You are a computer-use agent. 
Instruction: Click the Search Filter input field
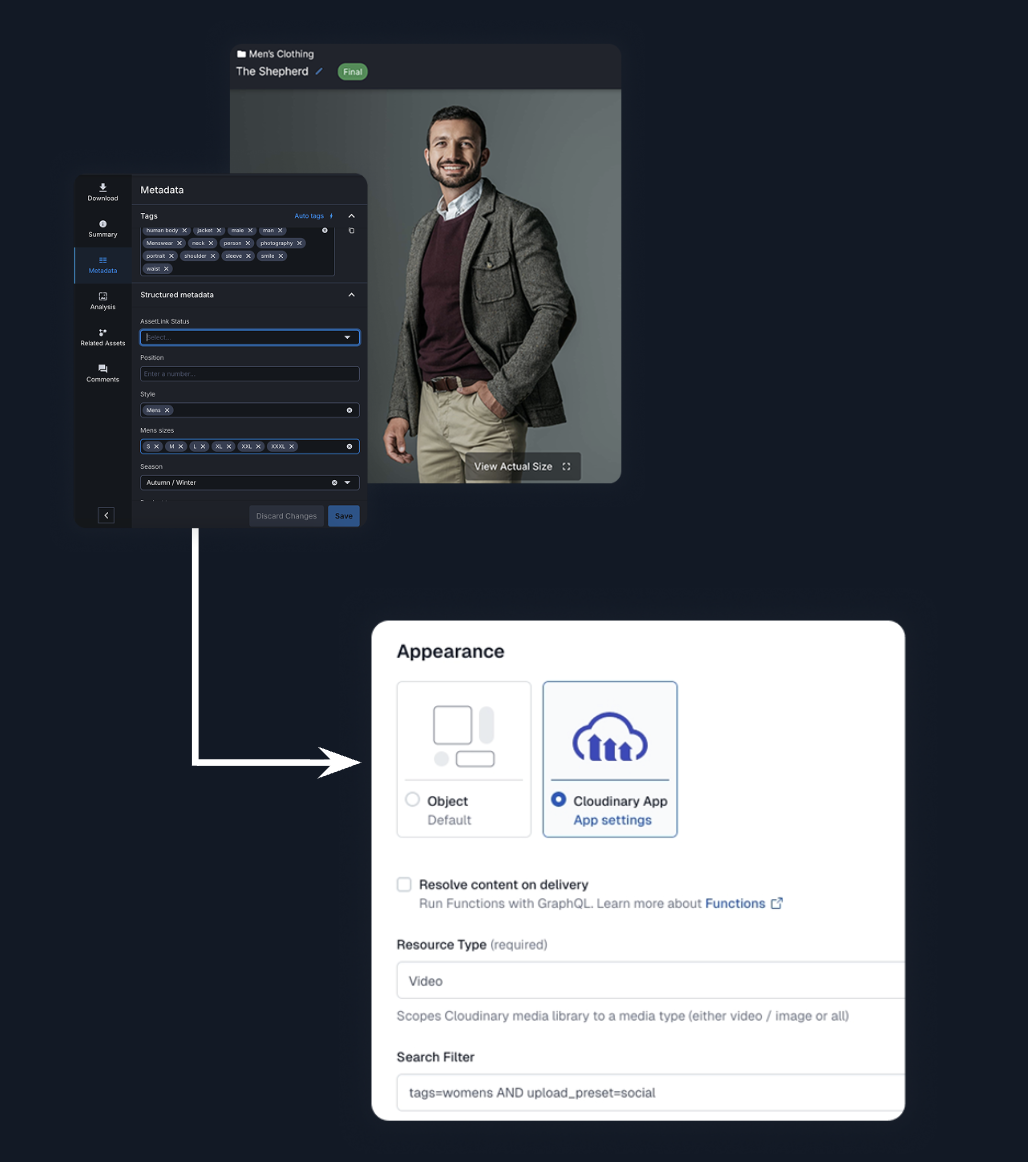click(x=650, y=1092)
